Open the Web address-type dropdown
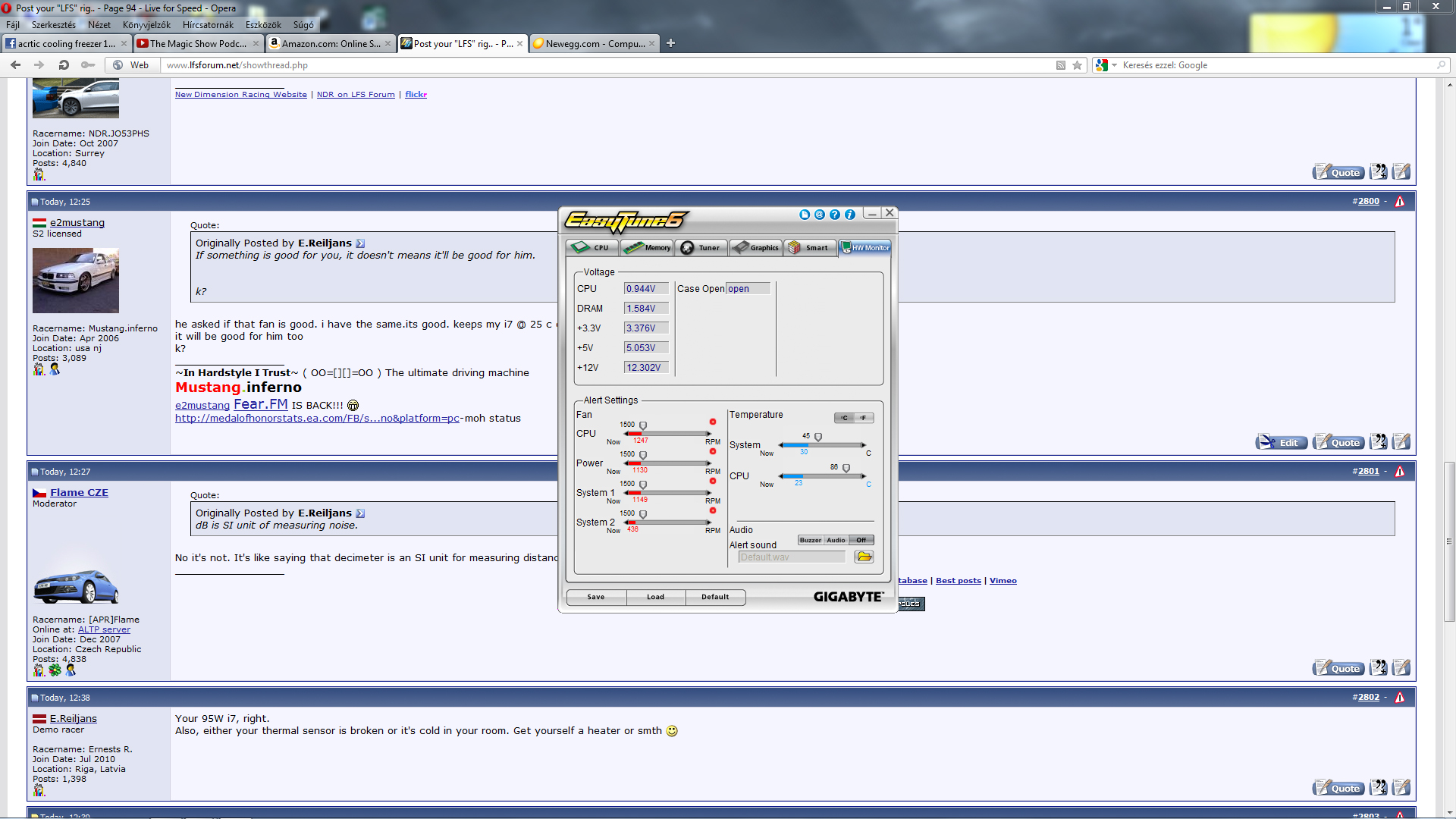The height and width of the screenshot is (819, 1456). click(x=132, y=65)
